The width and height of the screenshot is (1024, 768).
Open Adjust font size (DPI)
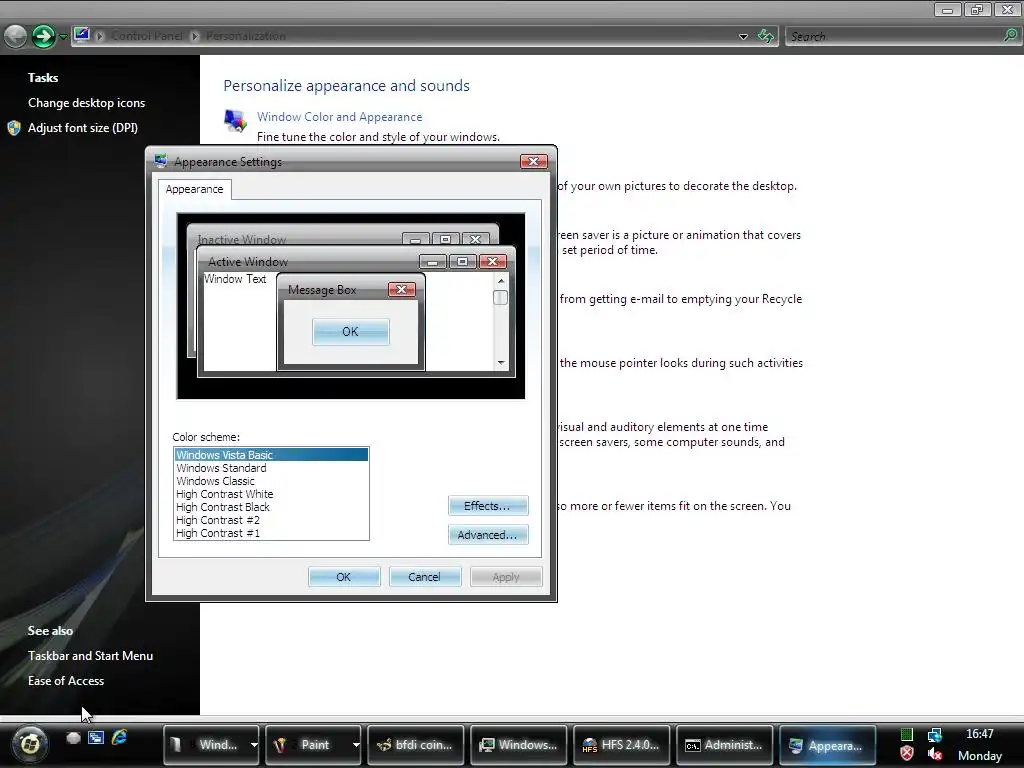83,128
